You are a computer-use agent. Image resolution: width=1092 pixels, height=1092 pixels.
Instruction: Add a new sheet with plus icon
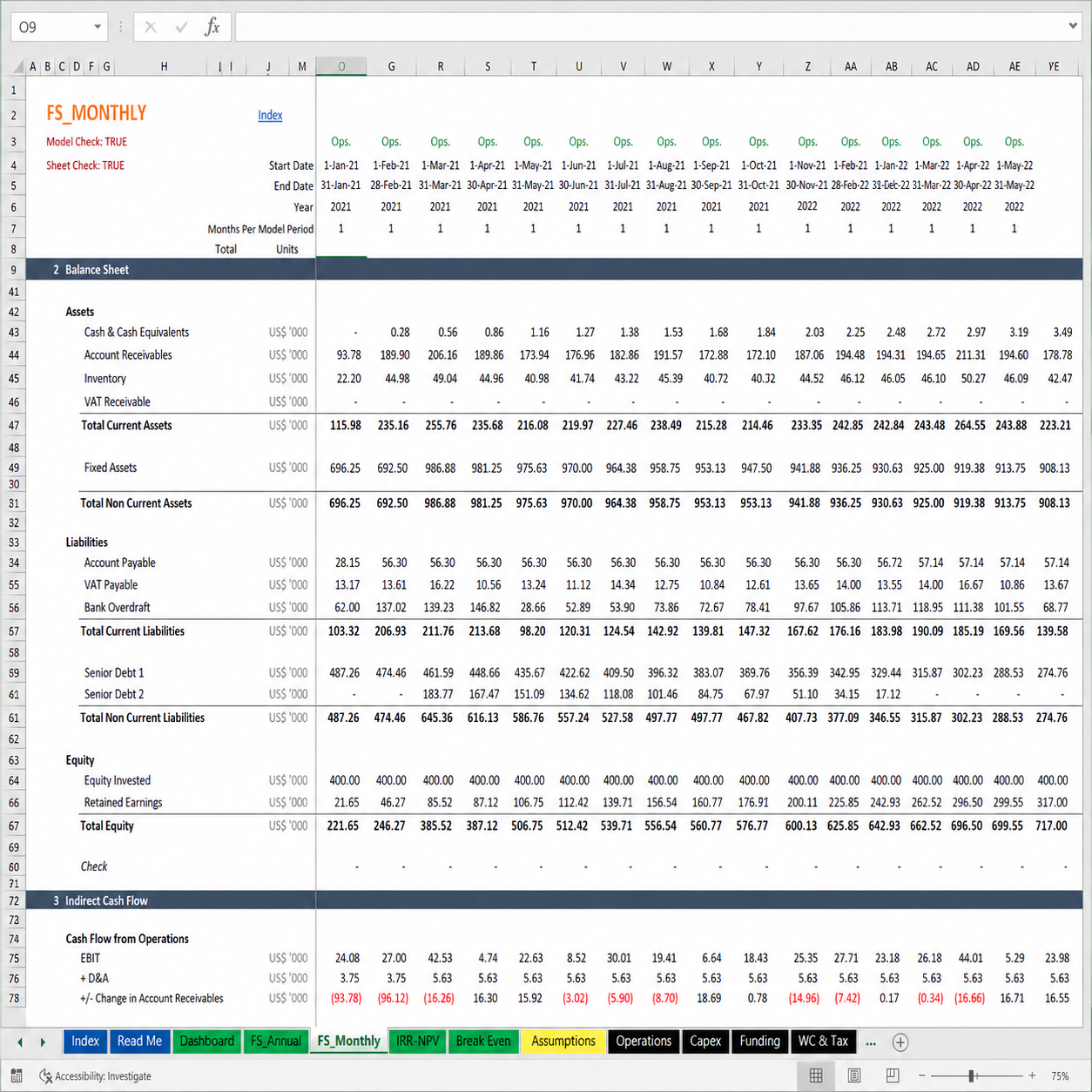click(900, 1042)
